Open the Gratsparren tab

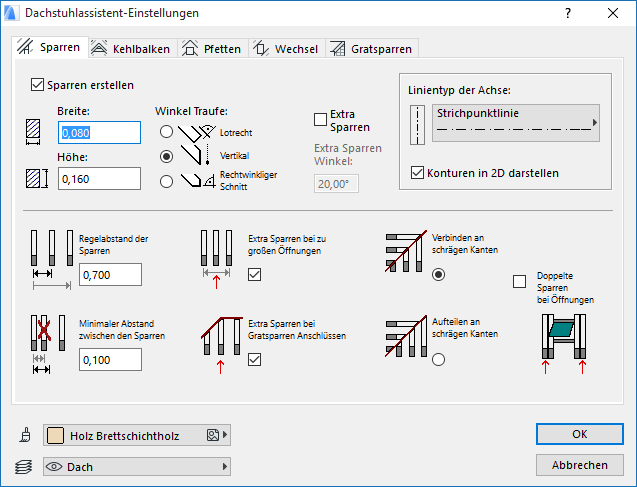click(369, 48)
